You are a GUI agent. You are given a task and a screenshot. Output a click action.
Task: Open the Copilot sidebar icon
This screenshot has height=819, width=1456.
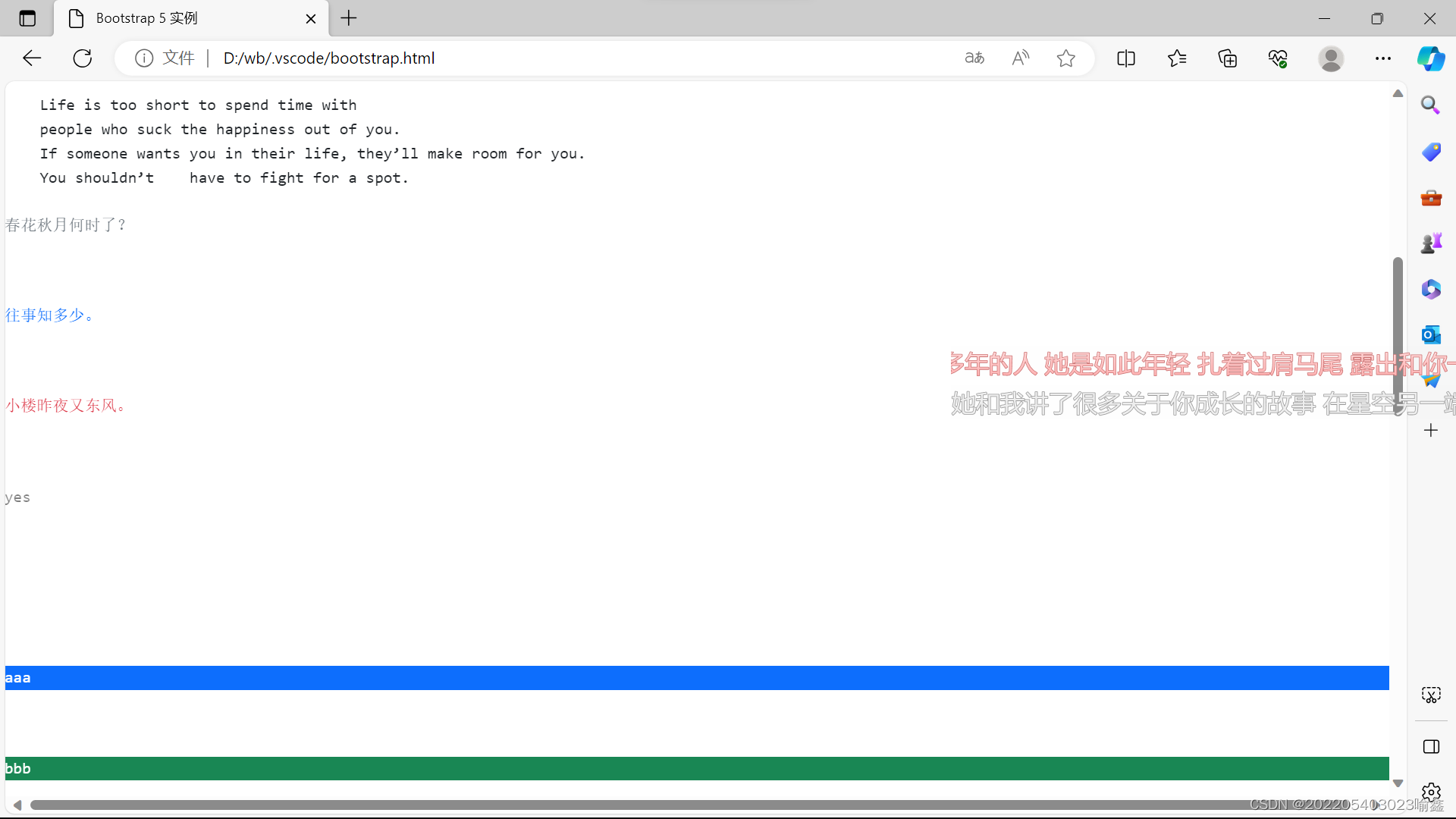click(1431, 58)
